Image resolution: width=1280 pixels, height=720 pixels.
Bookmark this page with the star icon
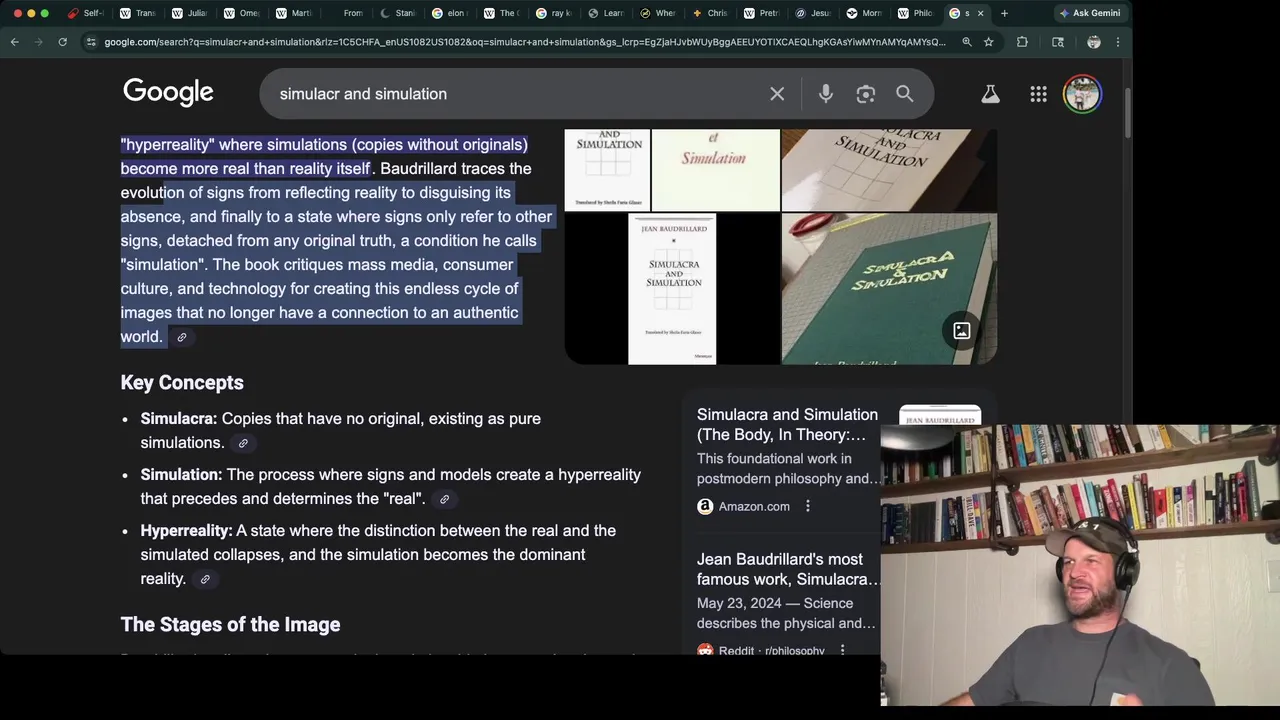click(988, 42)
